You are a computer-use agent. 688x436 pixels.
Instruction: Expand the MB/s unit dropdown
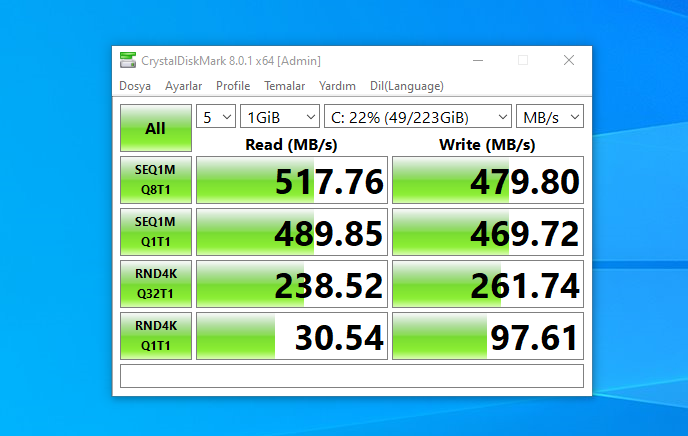coord(550,116)
